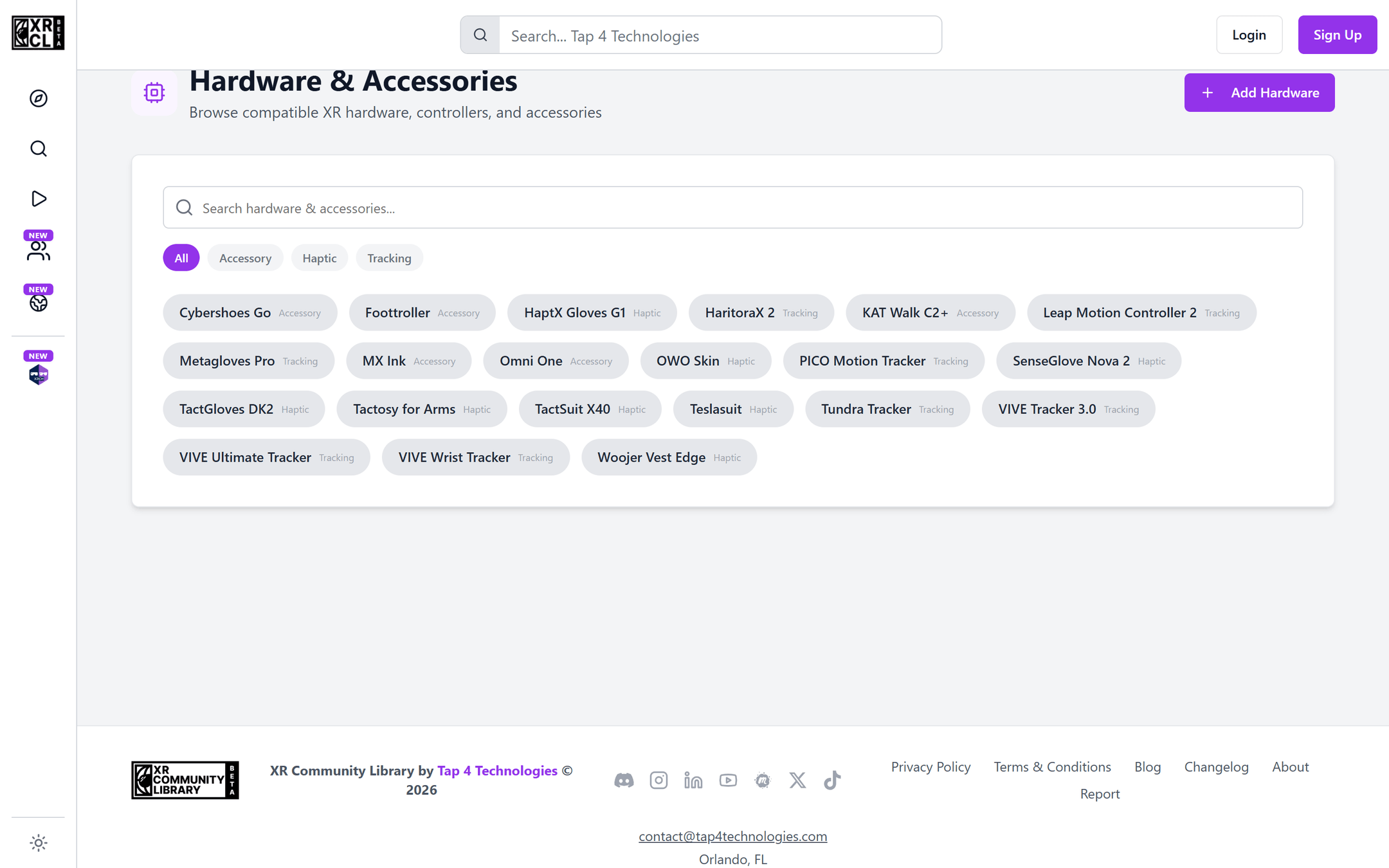
Task: Select the VIVE Wrist Tracker chip
Action: point(475,457)
